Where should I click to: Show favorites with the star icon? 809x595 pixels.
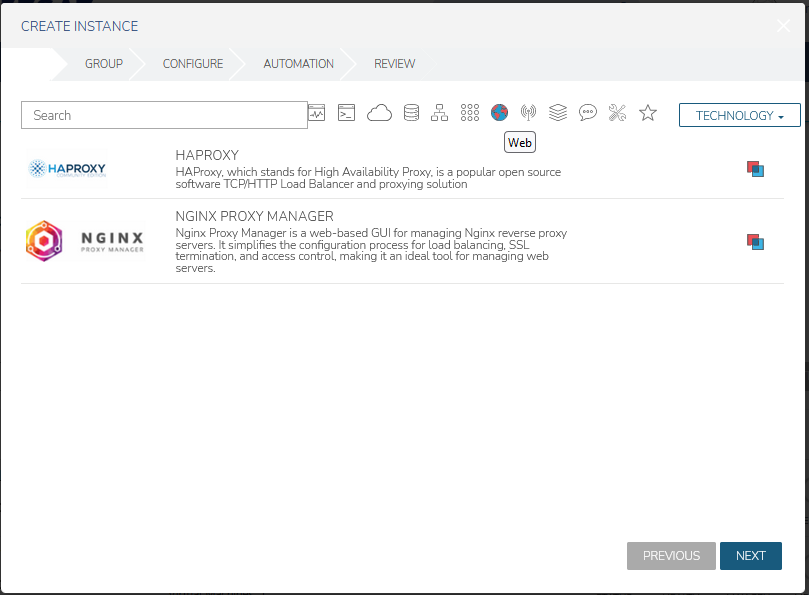point(648,114)
